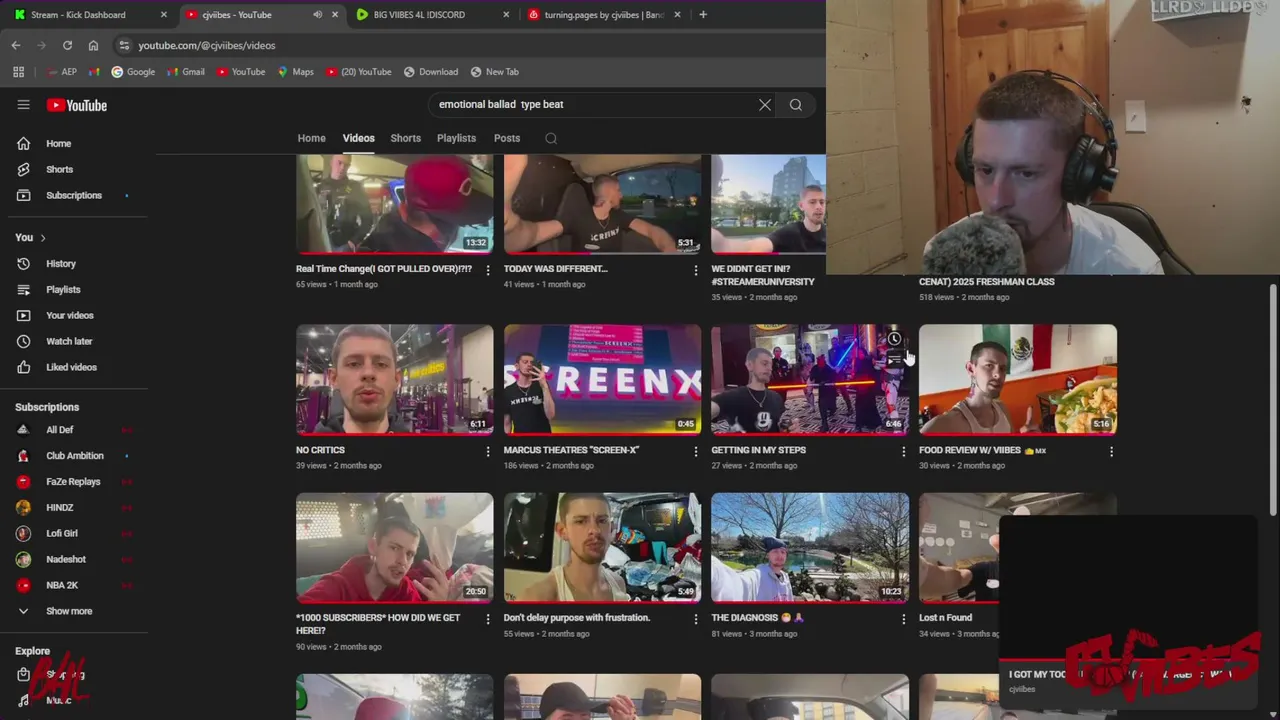Play the MARCUS THEATRES SCREEN-X thumbnail

pyautogui.click(x=602, y=379)
